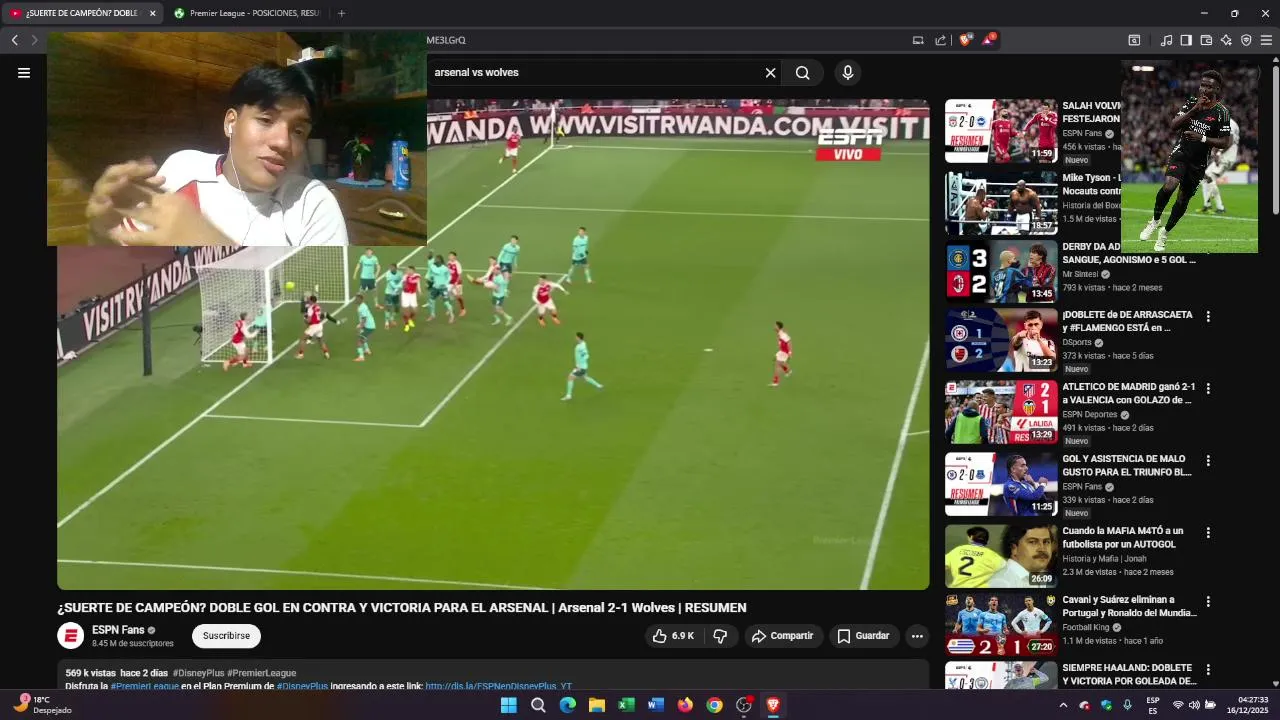Open options for the Arrascaeta video
This screenshot has height=720, width=1280.
(1208, 317)
